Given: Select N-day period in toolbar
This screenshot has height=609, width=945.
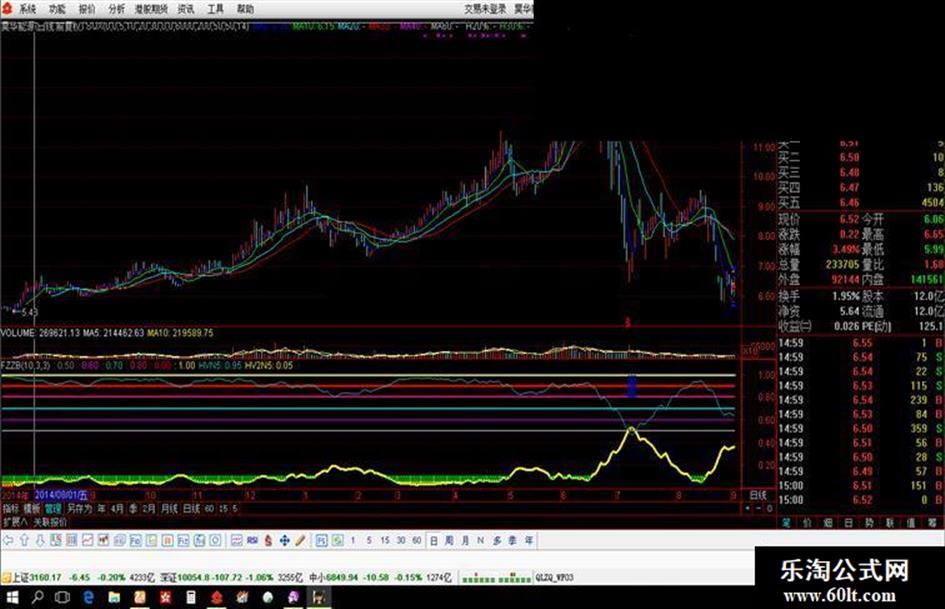Looking at the screenshot, I should [x=480, y=540].
